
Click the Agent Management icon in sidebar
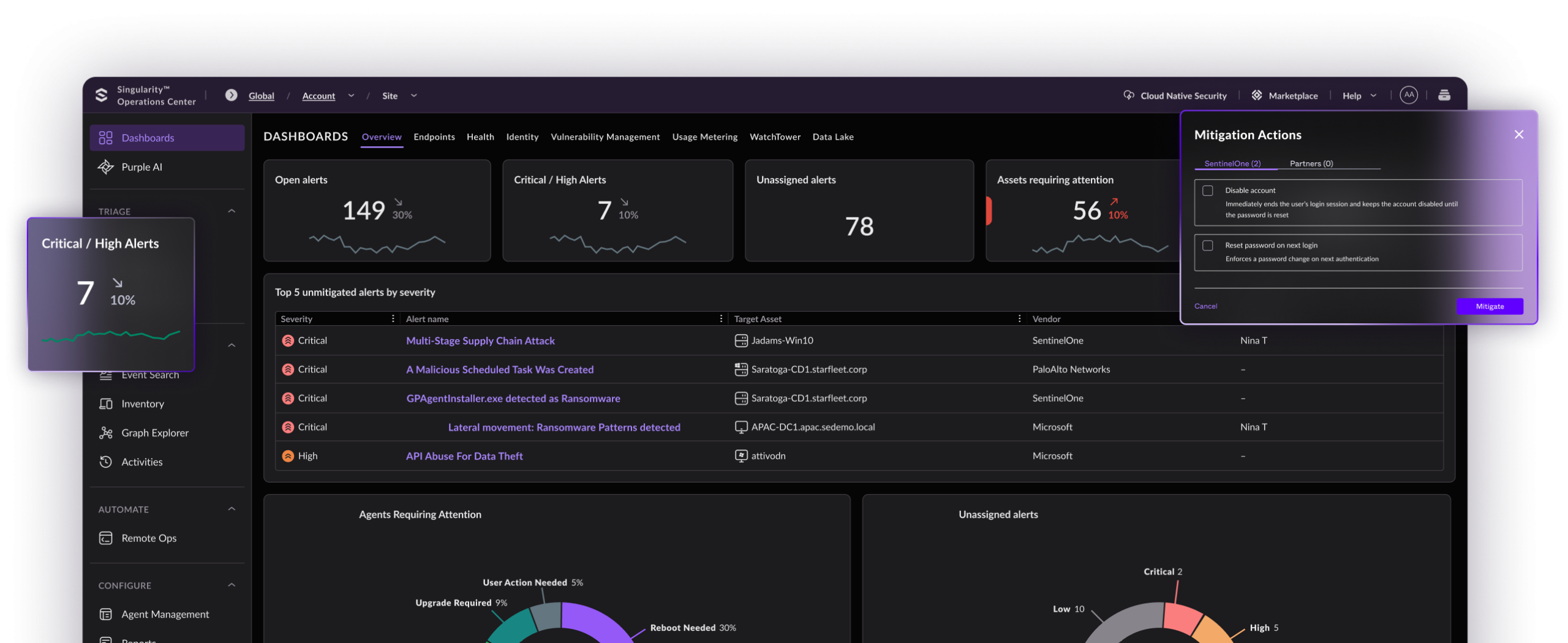tap(105, 614)
